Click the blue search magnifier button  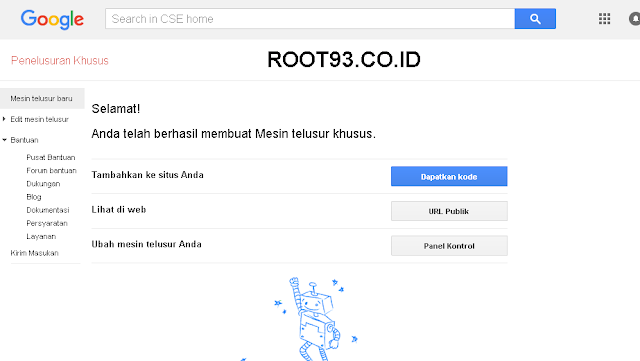pos(535,19)
